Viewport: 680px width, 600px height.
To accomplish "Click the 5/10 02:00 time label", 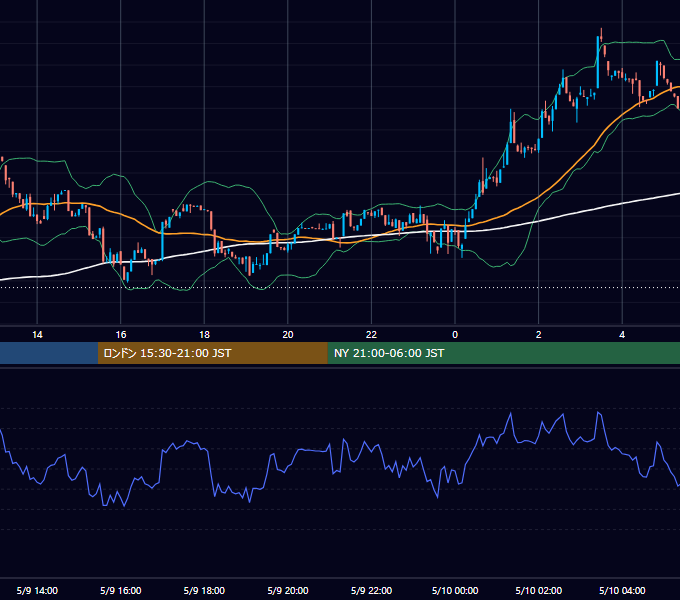I will 539,590.
